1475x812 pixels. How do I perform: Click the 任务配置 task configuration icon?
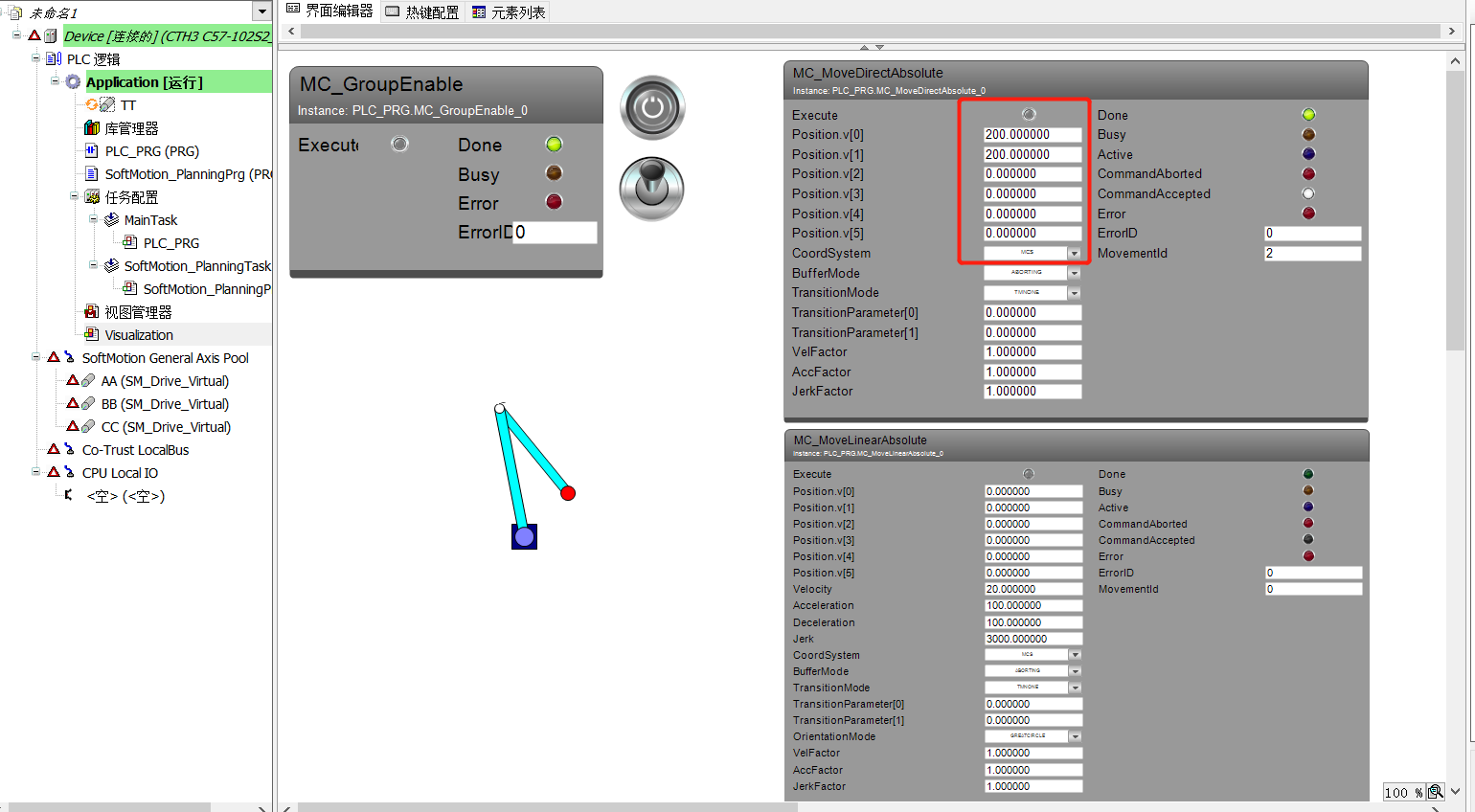pos(92,197)
